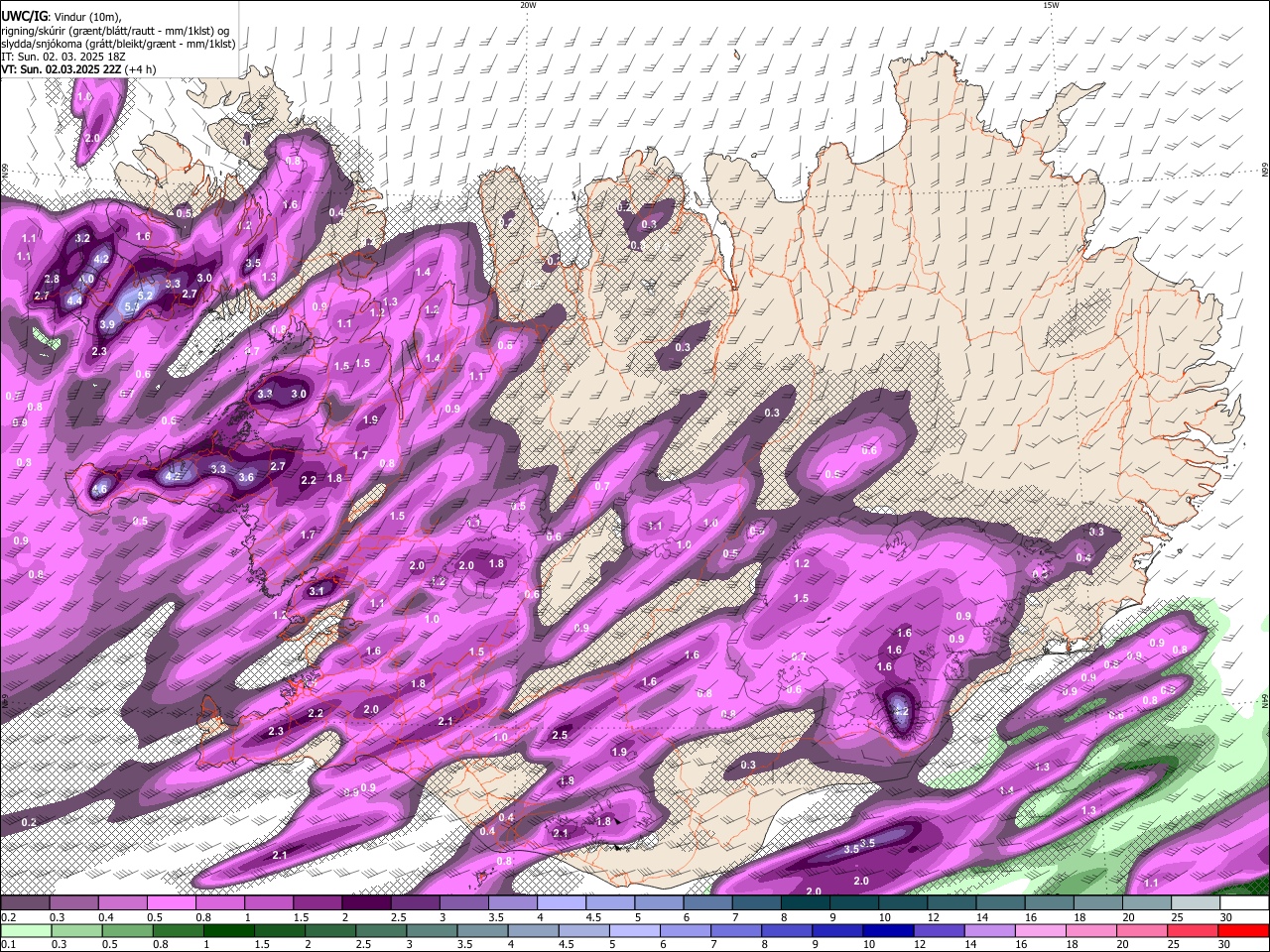Click the 'UWC/IG: Vindur (10m),' title text
The height and width of the screenshot is (952, 1270).
coord(62,17)
